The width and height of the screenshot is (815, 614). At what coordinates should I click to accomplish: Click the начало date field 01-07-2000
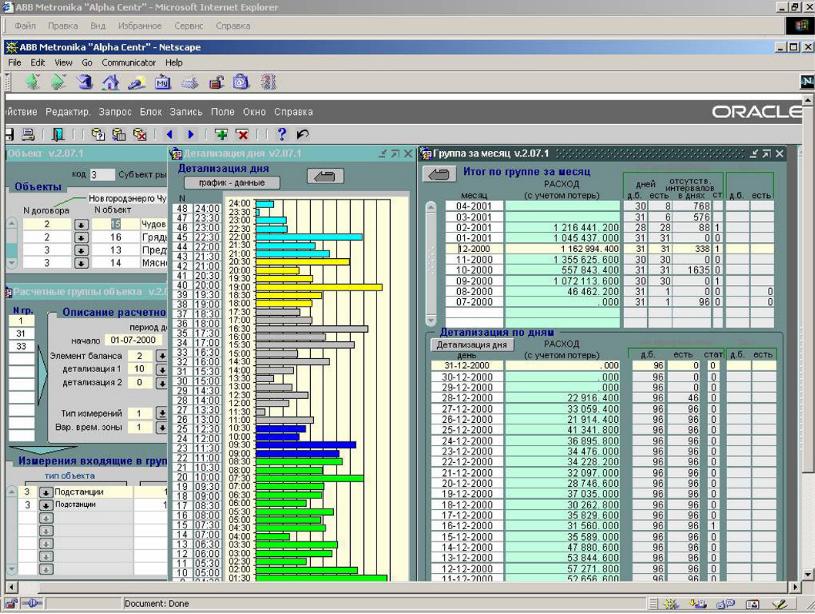pos(133,340)
